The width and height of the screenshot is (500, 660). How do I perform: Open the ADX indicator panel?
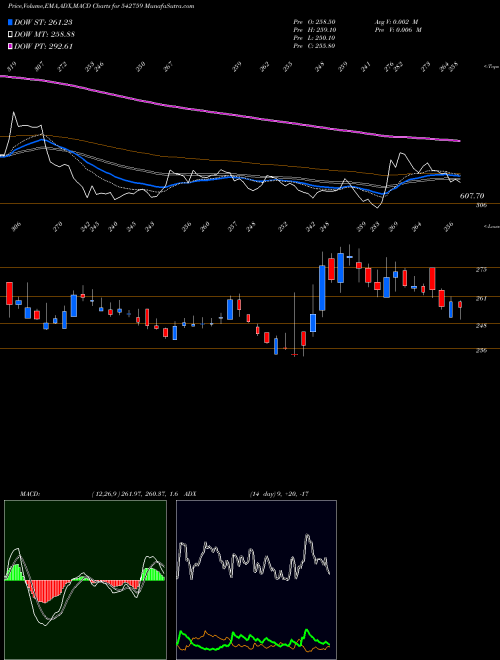coord(256,580)
